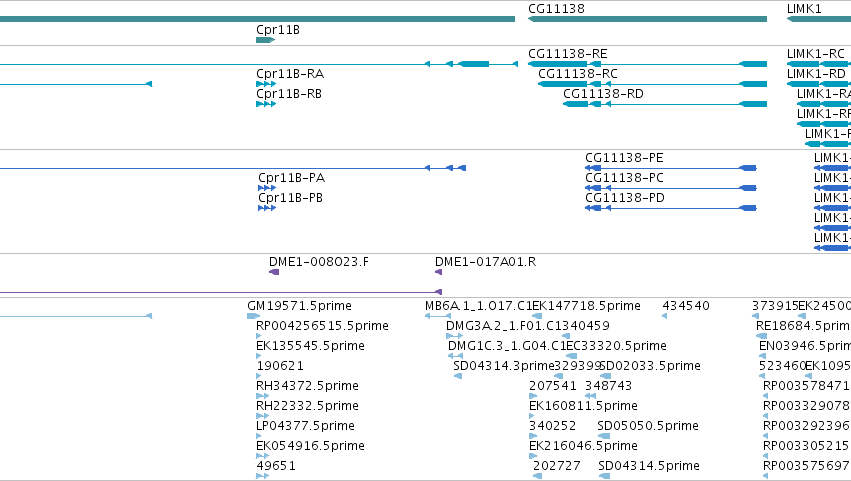Click the LP04377.5prime EST label

(306, 427)
